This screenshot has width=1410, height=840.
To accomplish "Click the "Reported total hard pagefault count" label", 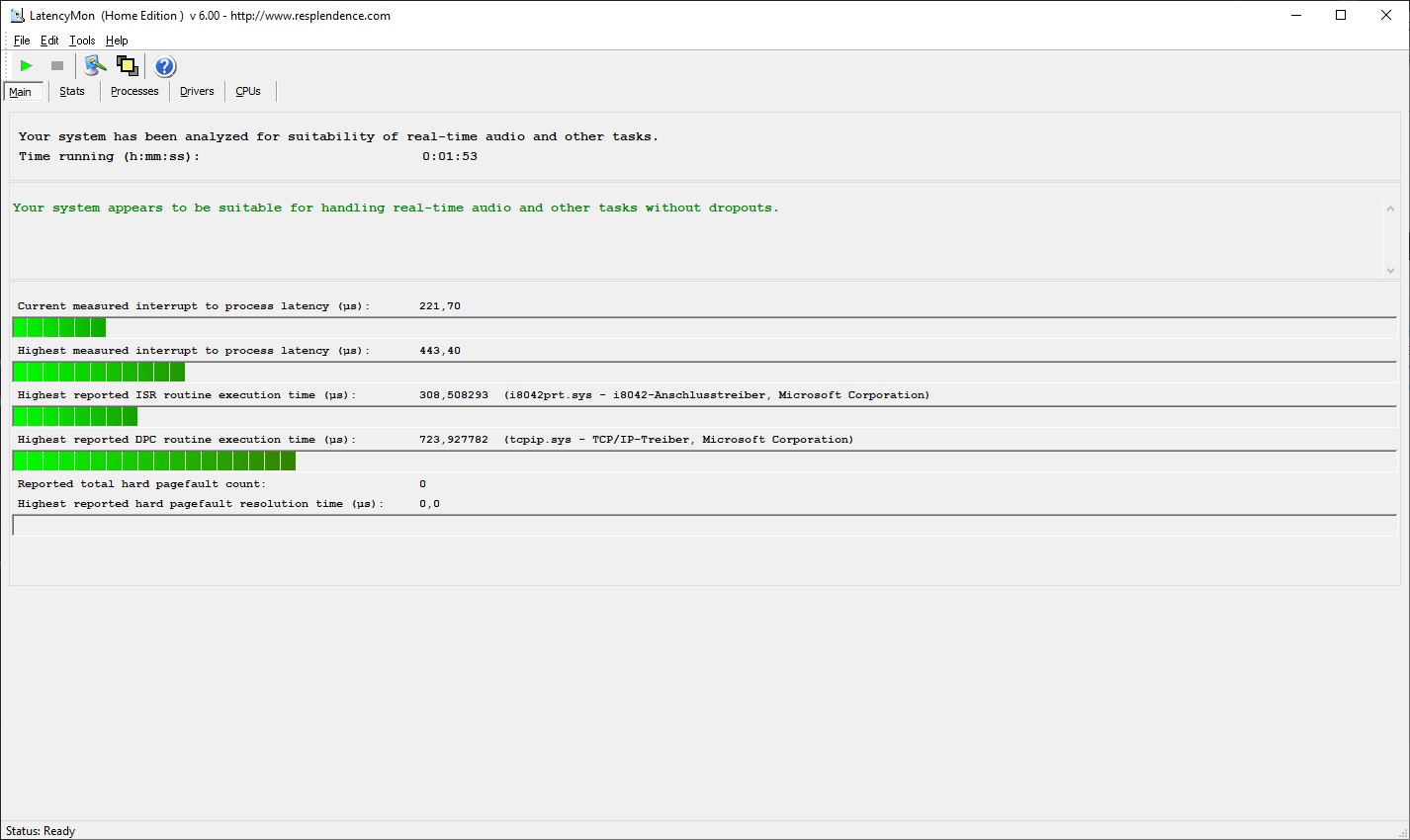I will pos(141,484).
